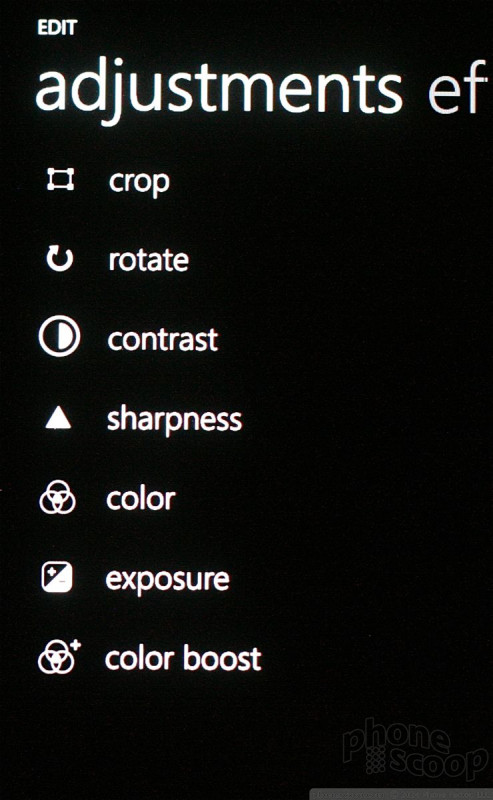Tap the rotate circular arrow icon
Viewport: 493px width, 800px height.
[60, 258]
